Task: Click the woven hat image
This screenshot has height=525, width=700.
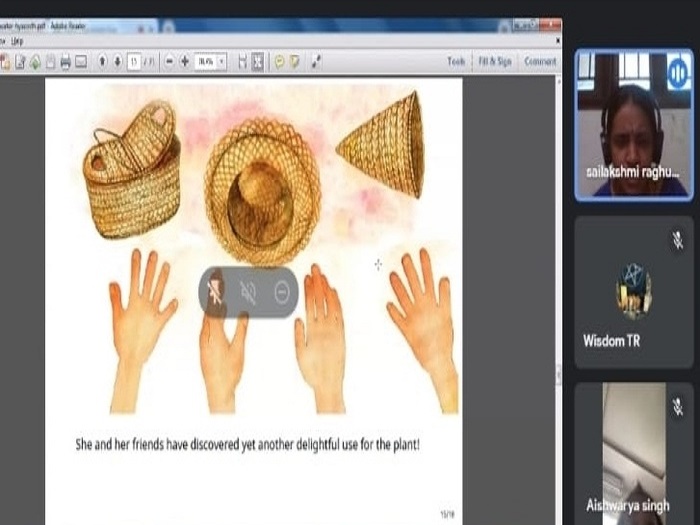Action: tap(262, 192)
